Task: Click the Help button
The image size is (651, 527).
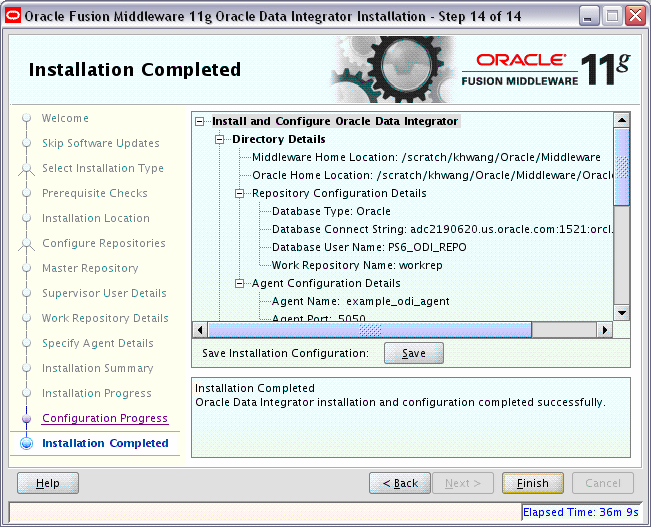Action: [x=48, y=483]
